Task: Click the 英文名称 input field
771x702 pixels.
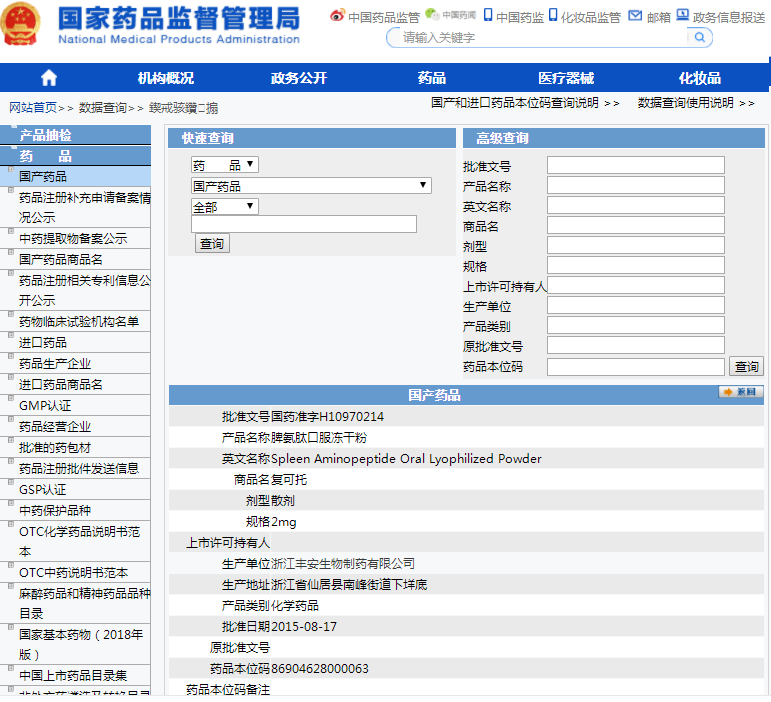Action: pos(636,205)
